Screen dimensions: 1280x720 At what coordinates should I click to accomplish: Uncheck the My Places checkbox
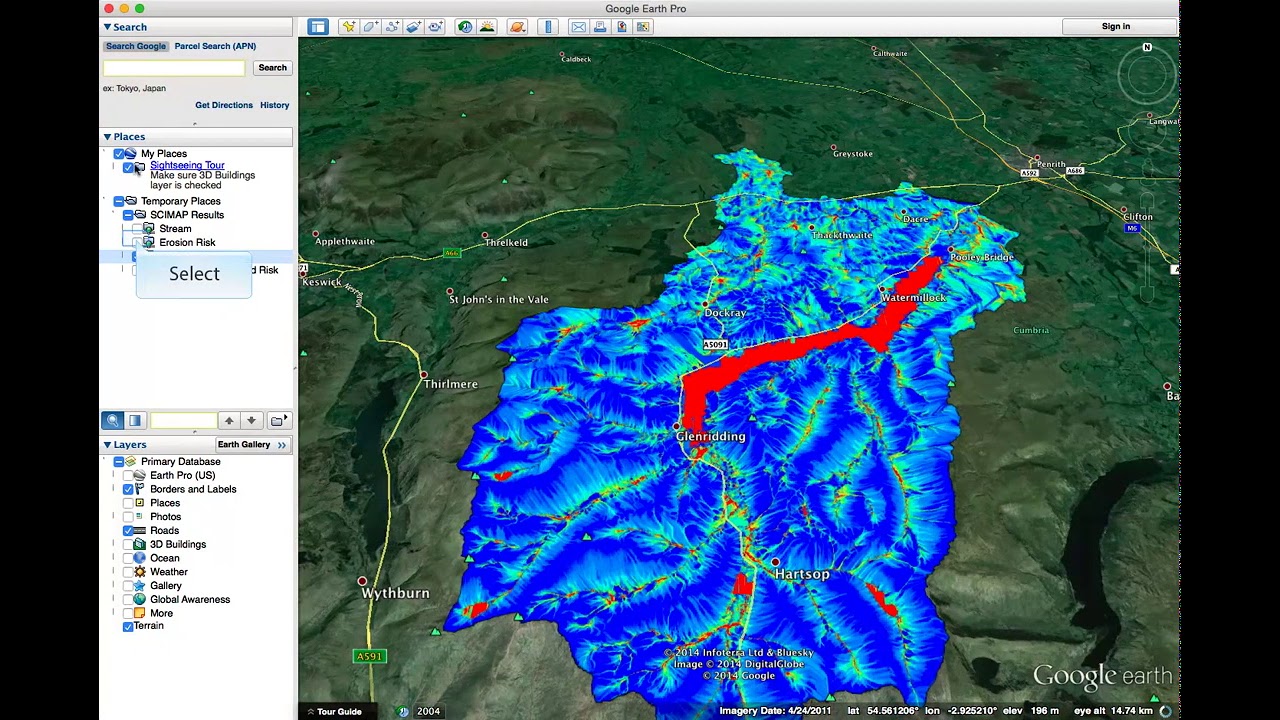tap(119, 154)
